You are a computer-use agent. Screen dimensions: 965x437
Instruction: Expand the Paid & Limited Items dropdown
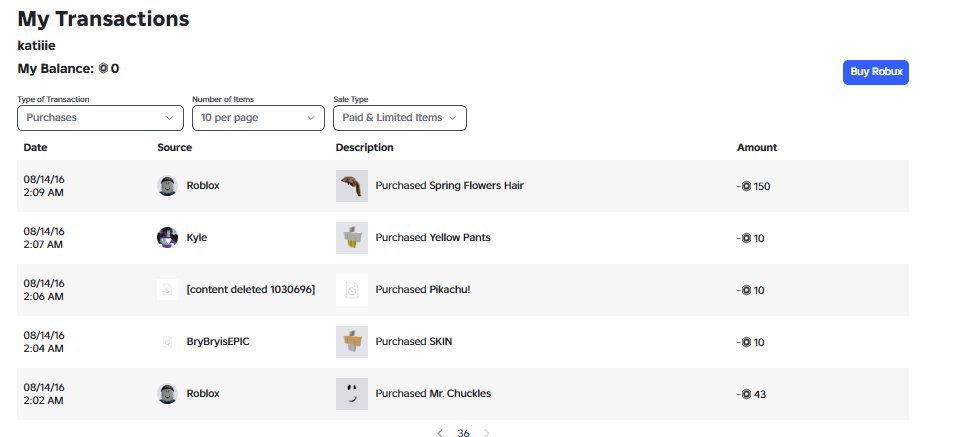click(400, 118)
